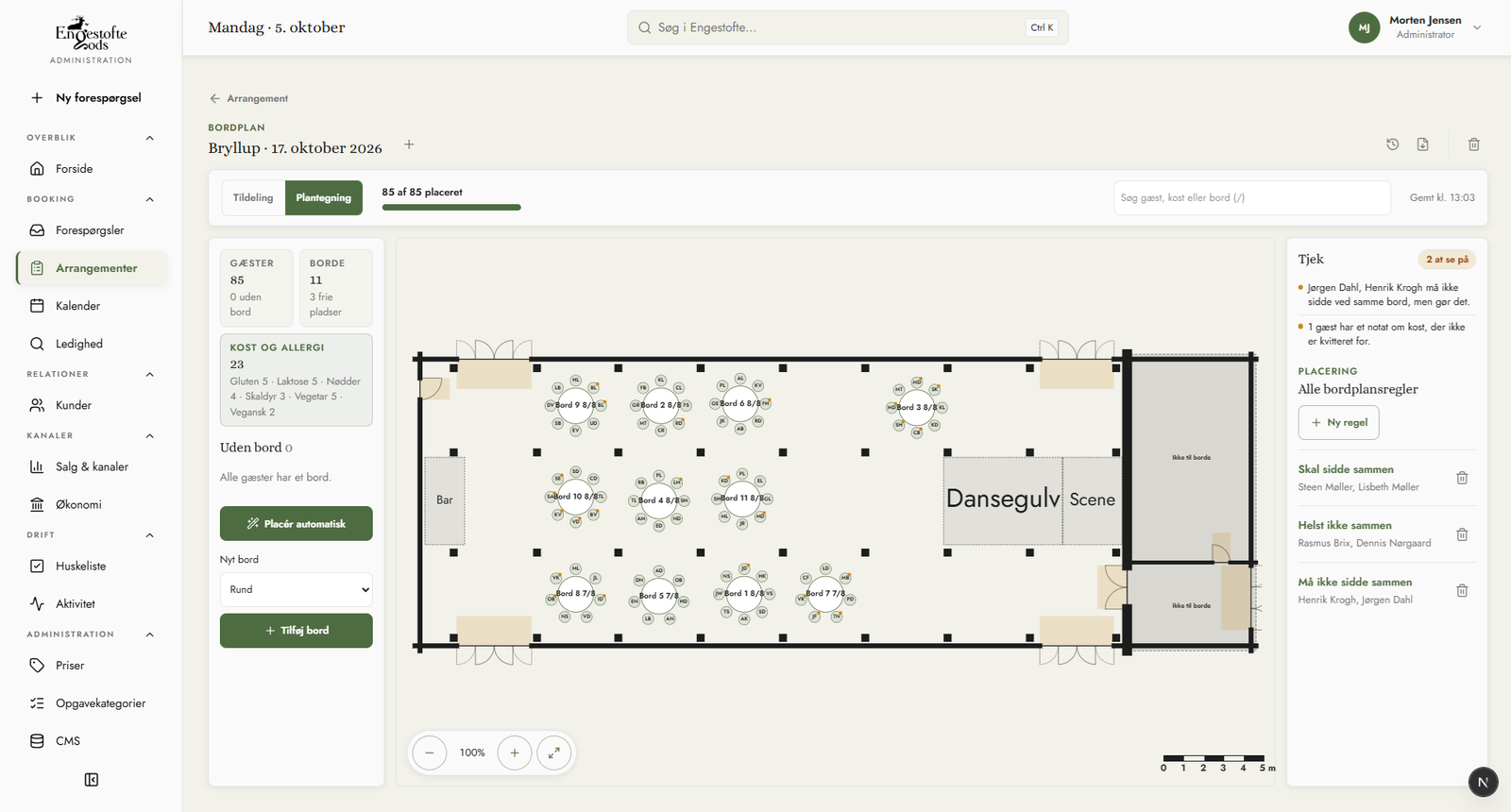Select Bord 7 on the floor plan

[825, 593]
